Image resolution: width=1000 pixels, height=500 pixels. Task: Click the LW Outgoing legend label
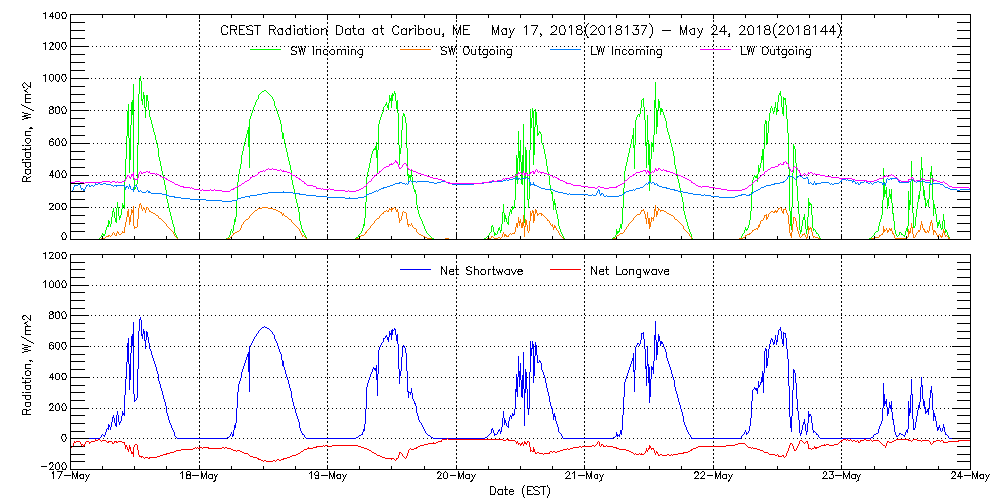(x=775, y=51)
